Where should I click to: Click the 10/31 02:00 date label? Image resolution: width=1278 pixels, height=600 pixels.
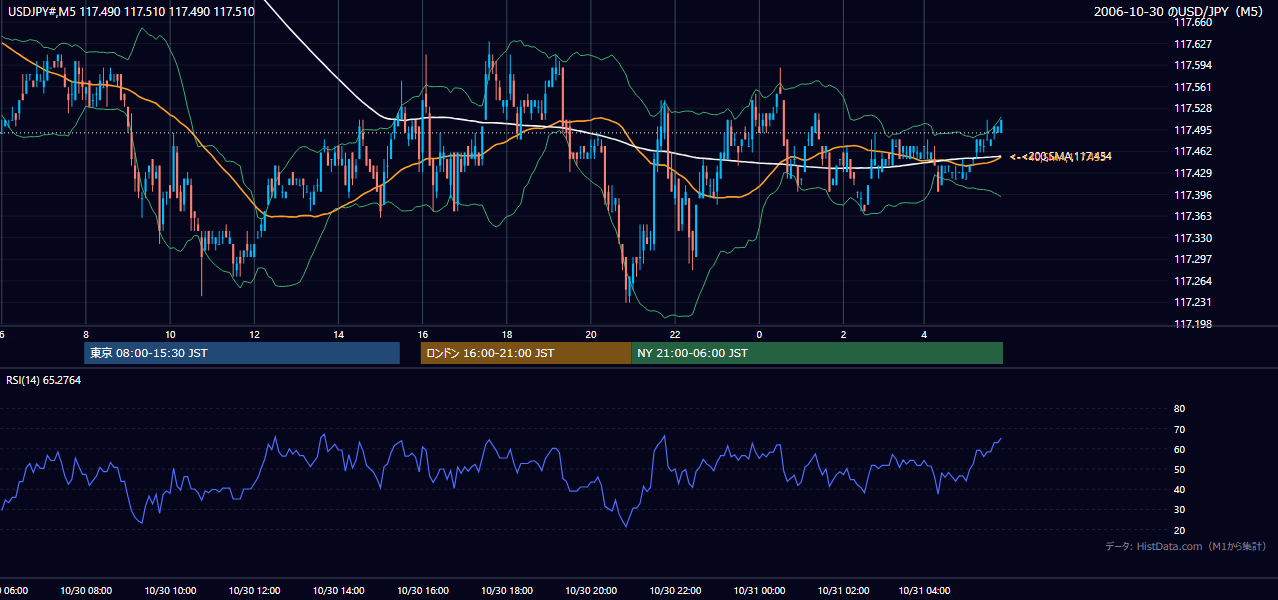coord(843,590)
